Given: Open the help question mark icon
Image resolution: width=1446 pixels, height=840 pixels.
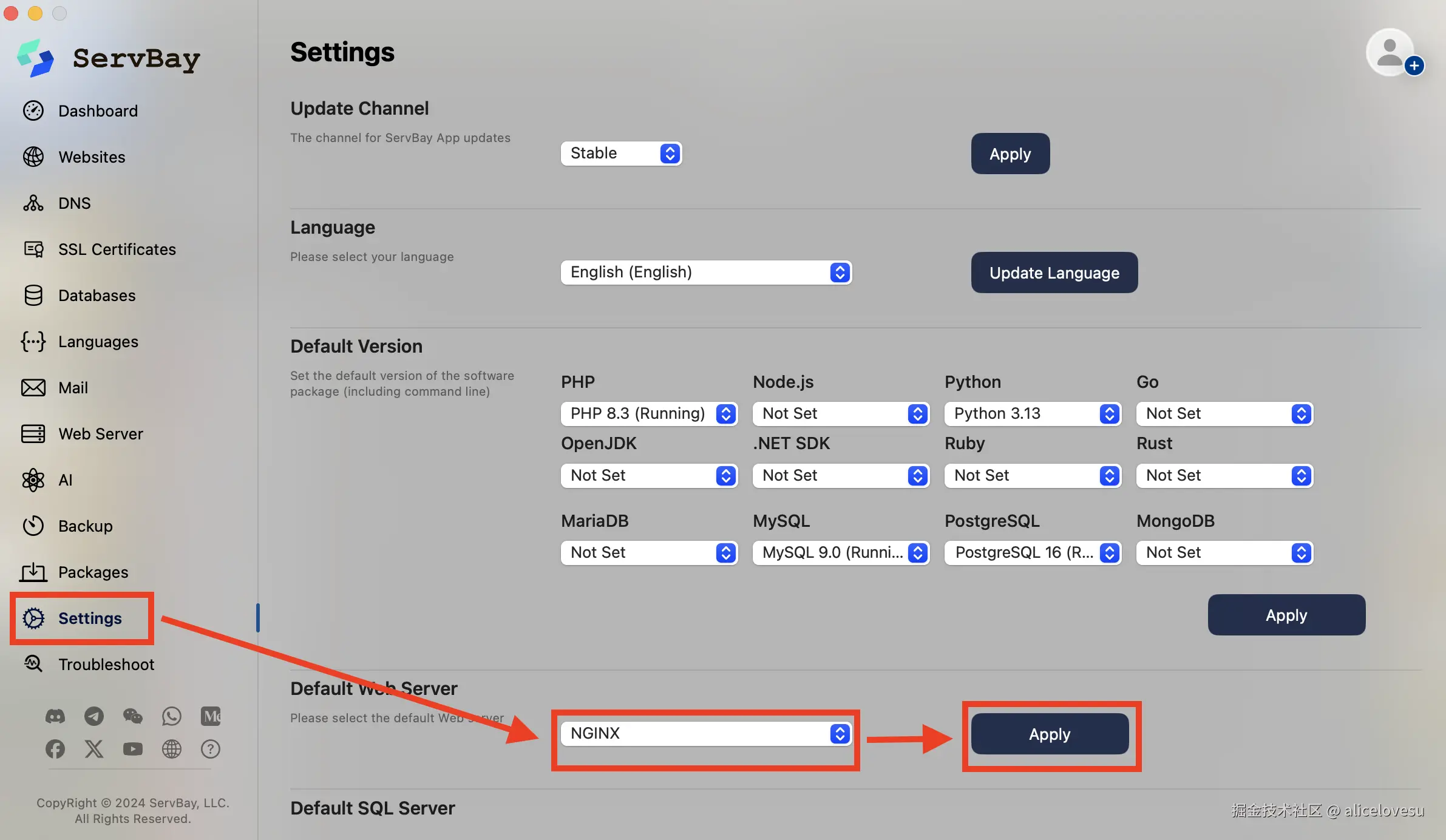Looking at the screenshot, I should click(211, 749).
